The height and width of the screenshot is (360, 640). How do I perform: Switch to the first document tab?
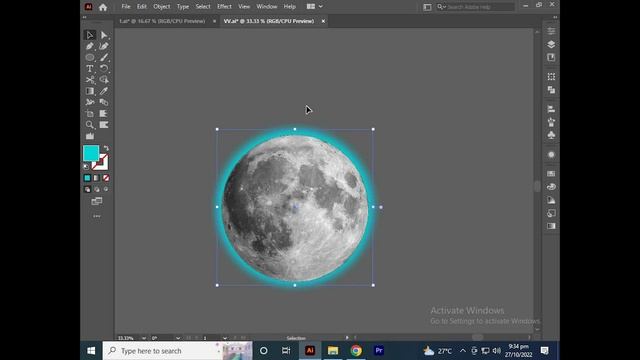(x=163, y=21)
